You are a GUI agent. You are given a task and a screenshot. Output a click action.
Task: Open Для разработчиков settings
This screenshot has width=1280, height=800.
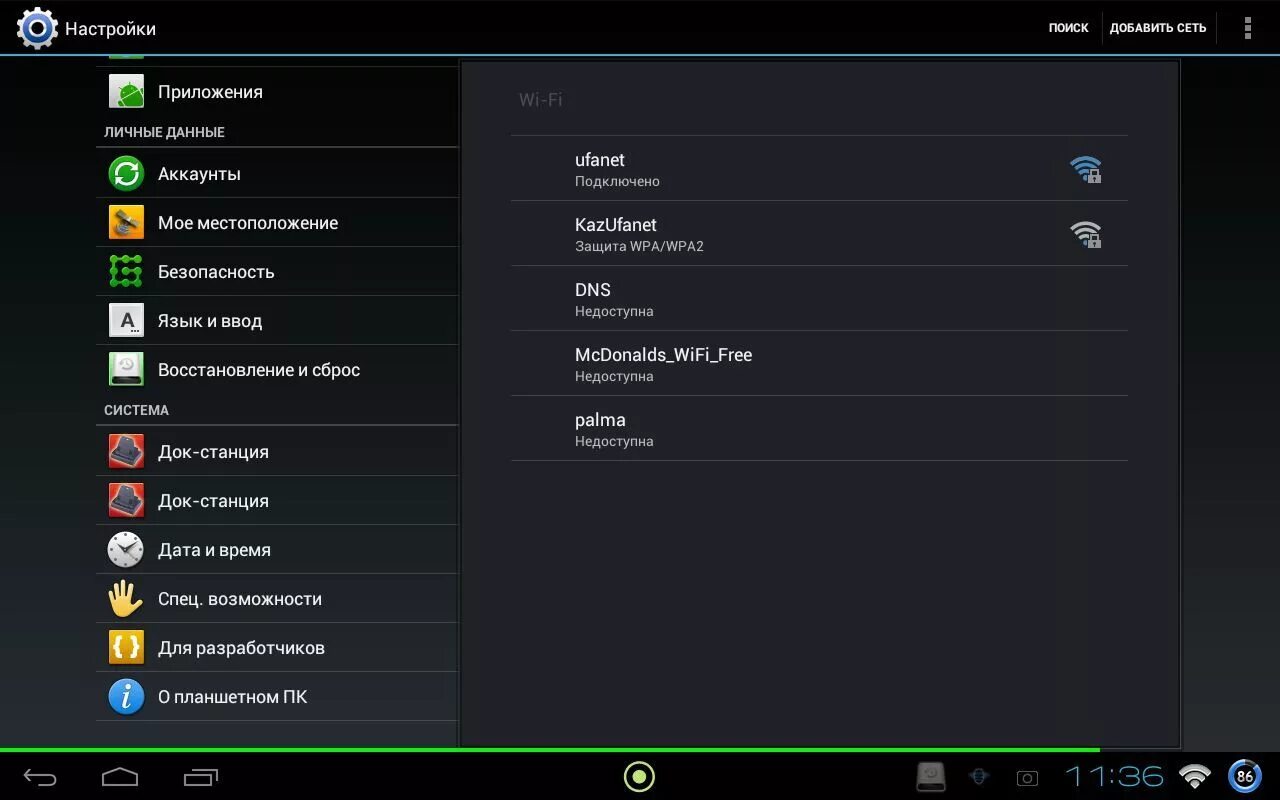[277, 647]
